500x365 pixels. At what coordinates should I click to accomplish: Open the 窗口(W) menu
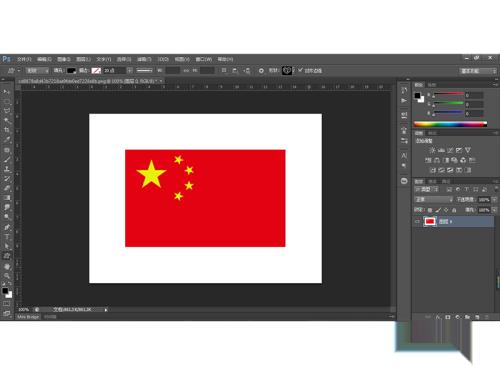(204, 59)
